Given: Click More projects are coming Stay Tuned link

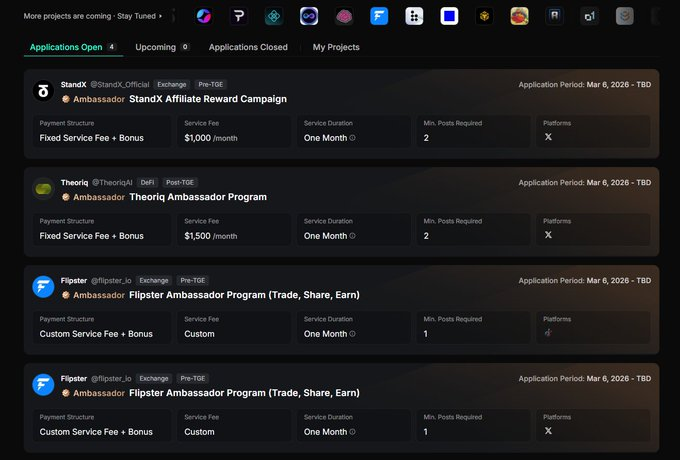Looking at the screenshot, I should (x=93, y=16).
